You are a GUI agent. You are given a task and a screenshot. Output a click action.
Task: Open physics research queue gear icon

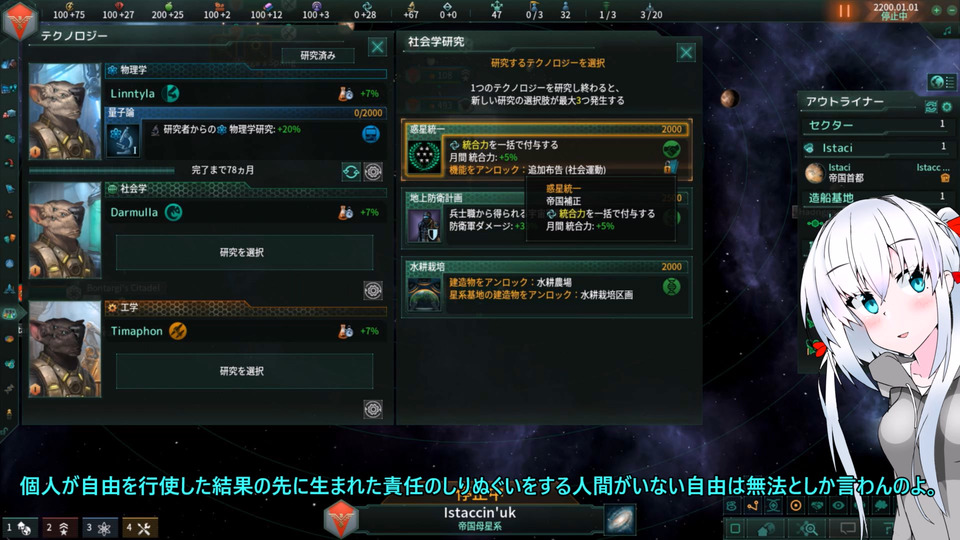[373, 172]
